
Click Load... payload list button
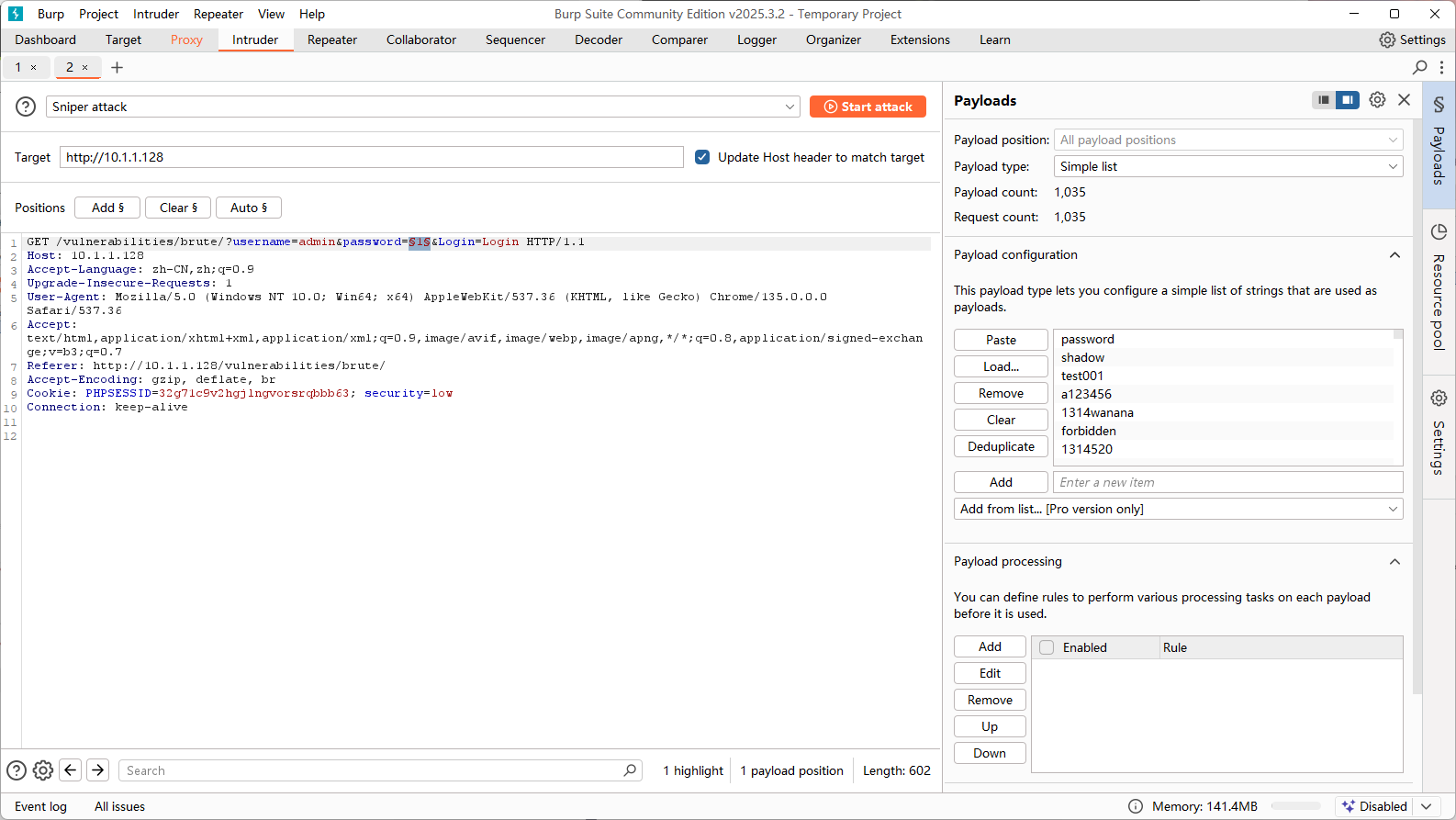pyautogui.click(x=1001, y=366)
